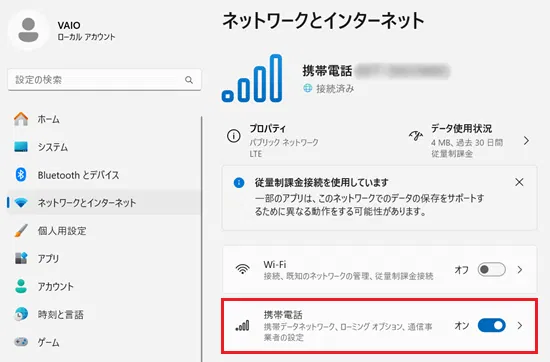Screen dimensions: 550x362
Task: Click the LTE label under プロパティ
Action: [256, 154]
